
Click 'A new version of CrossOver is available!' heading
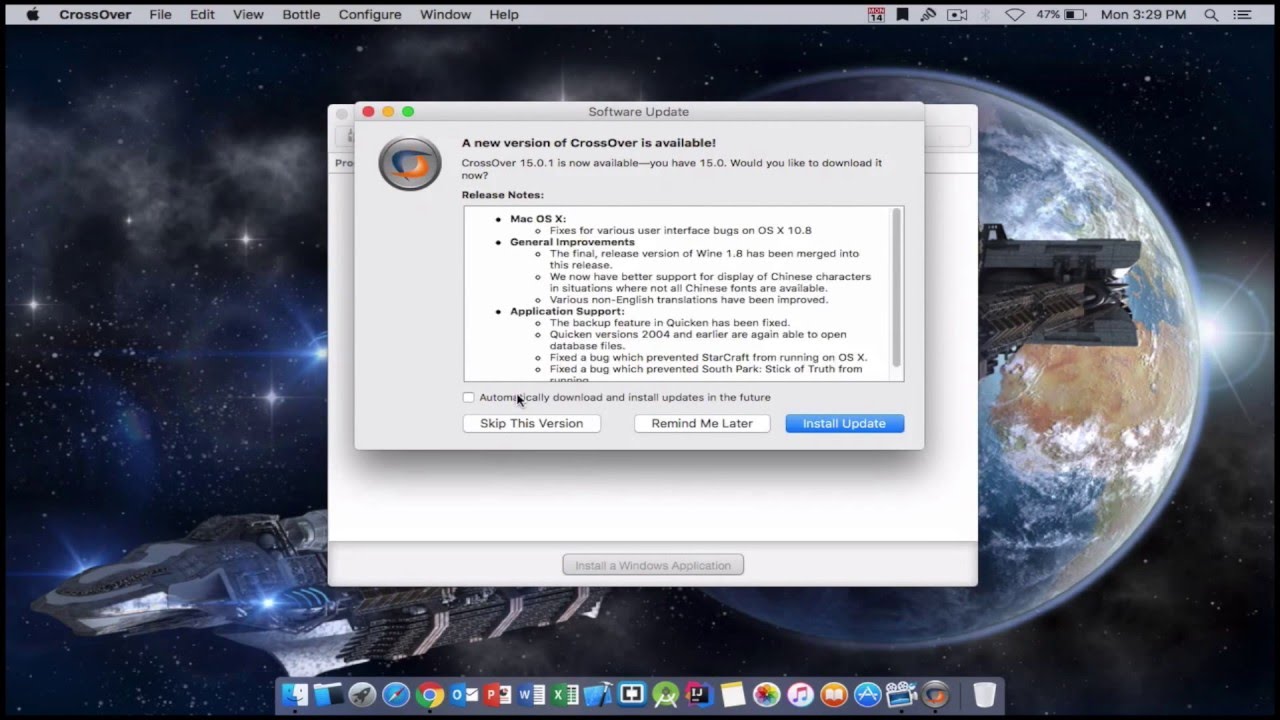[588, 143]
